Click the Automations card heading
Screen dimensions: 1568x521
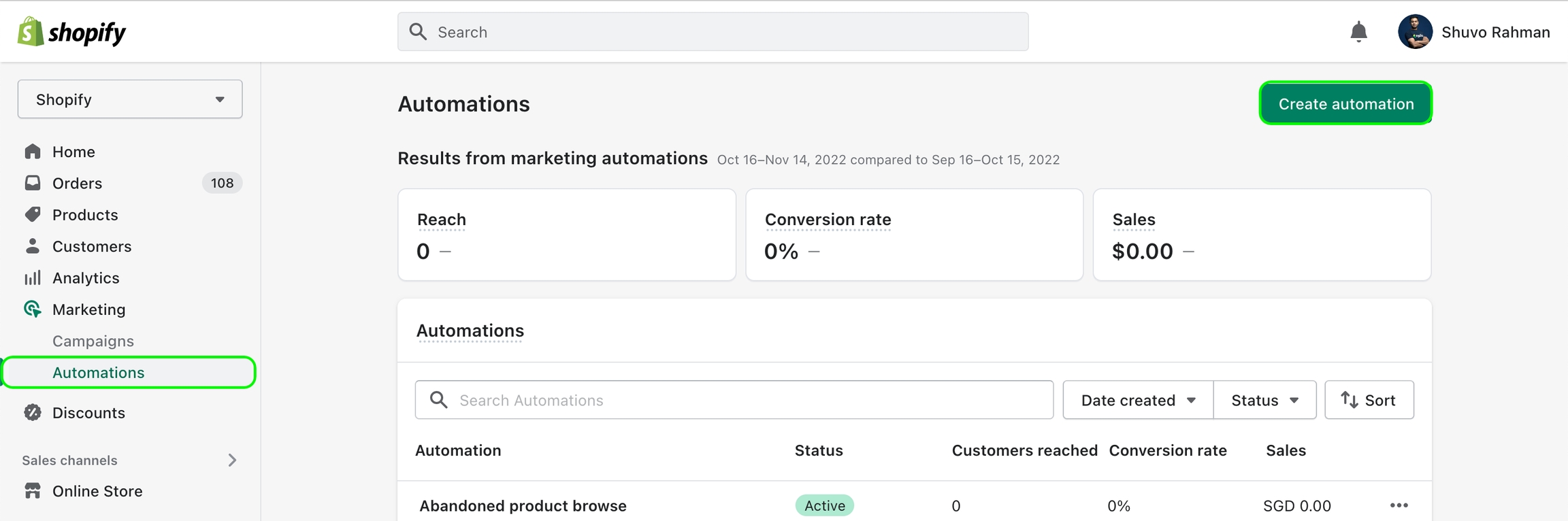tap(470, 331)
